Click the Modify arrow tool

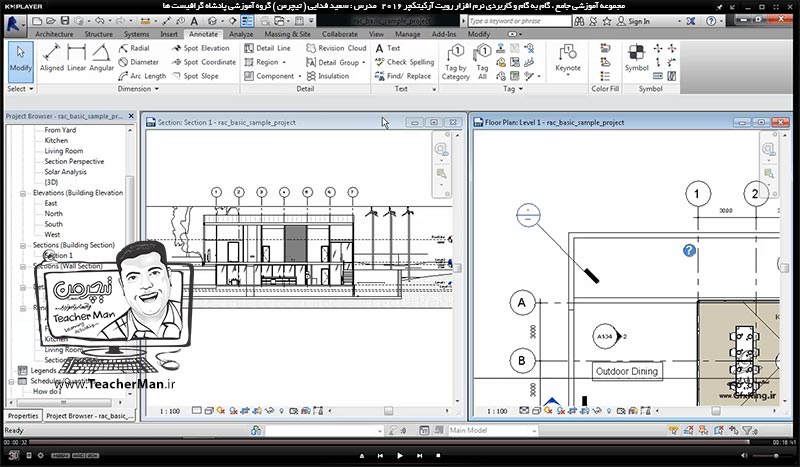pos(20,61)
